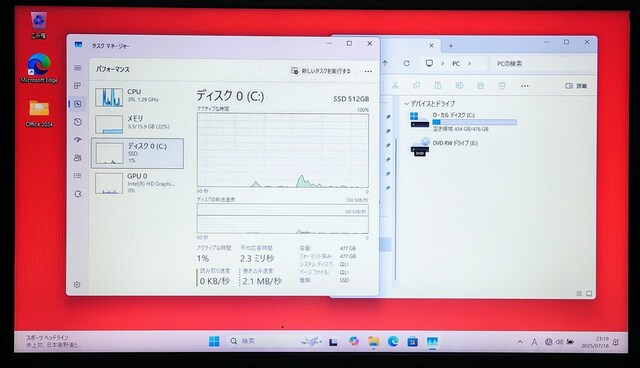Expand chevron after PC in address bar
Image resolution: width=640 pixels, height=368 pixels.
[469, 64]
